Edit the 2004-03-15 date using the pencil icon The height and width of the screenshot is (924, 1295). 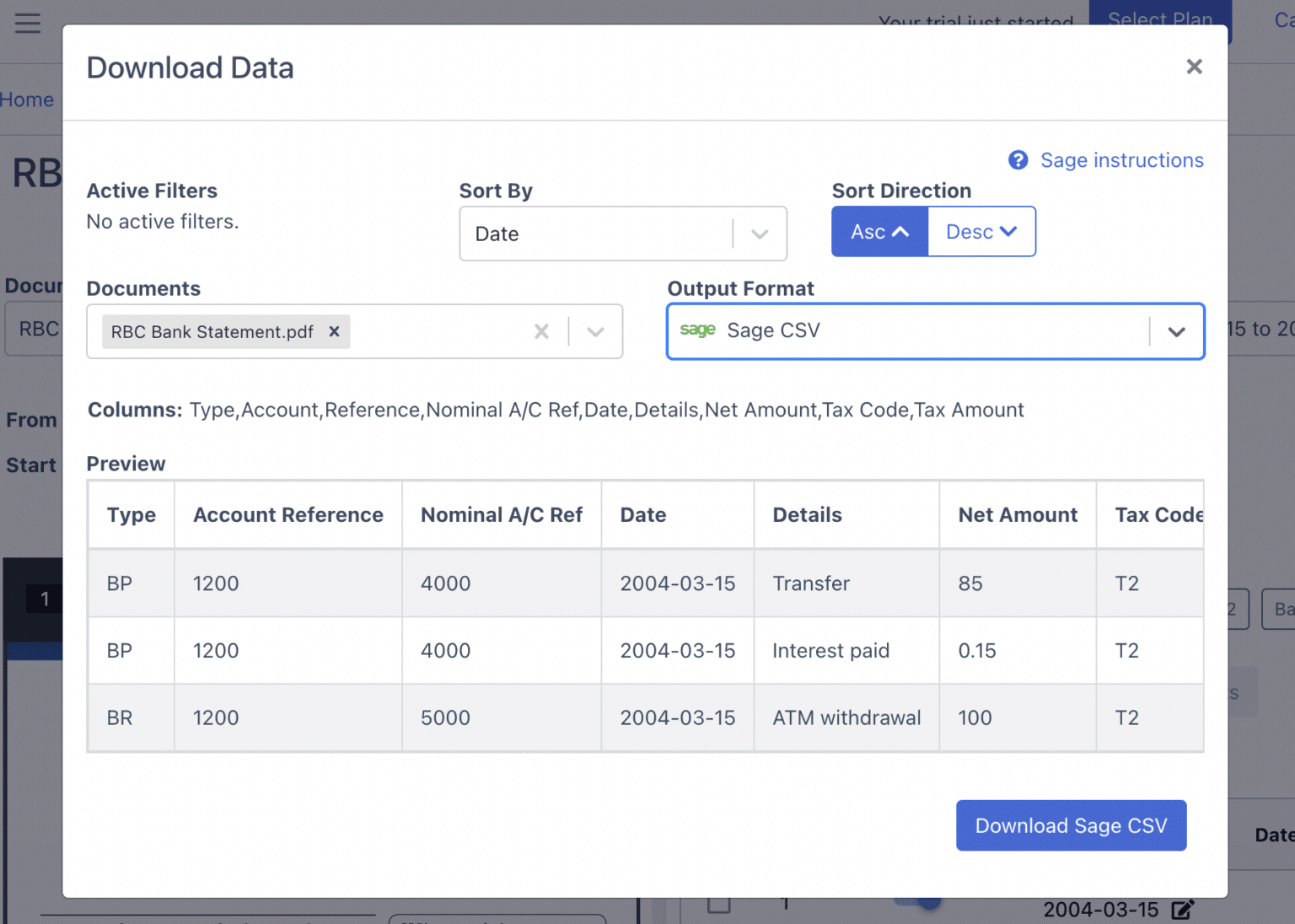point(1180,908)
